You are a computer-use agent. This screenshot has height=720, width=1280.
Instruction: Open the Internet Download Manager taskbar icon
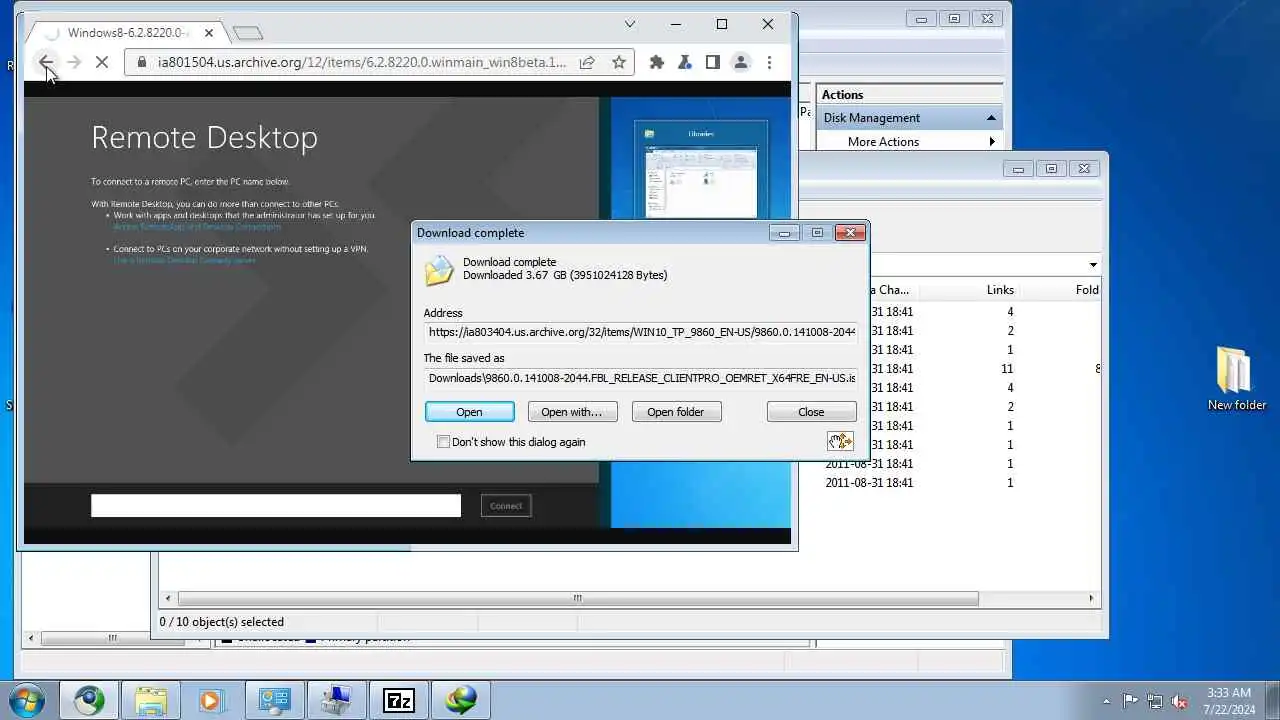point(460,700)
